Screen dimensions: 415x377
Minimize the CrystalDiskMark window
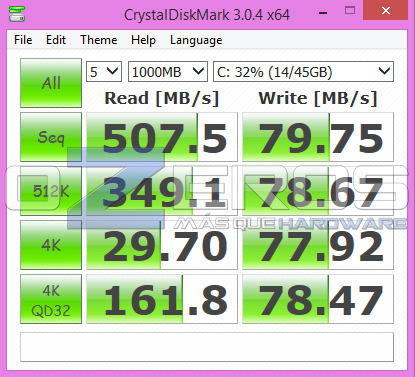(x=323, y=12)
